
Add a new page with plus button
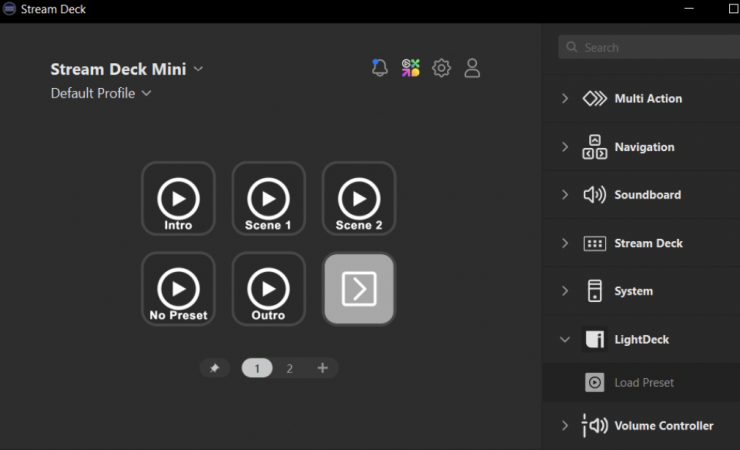322,368
